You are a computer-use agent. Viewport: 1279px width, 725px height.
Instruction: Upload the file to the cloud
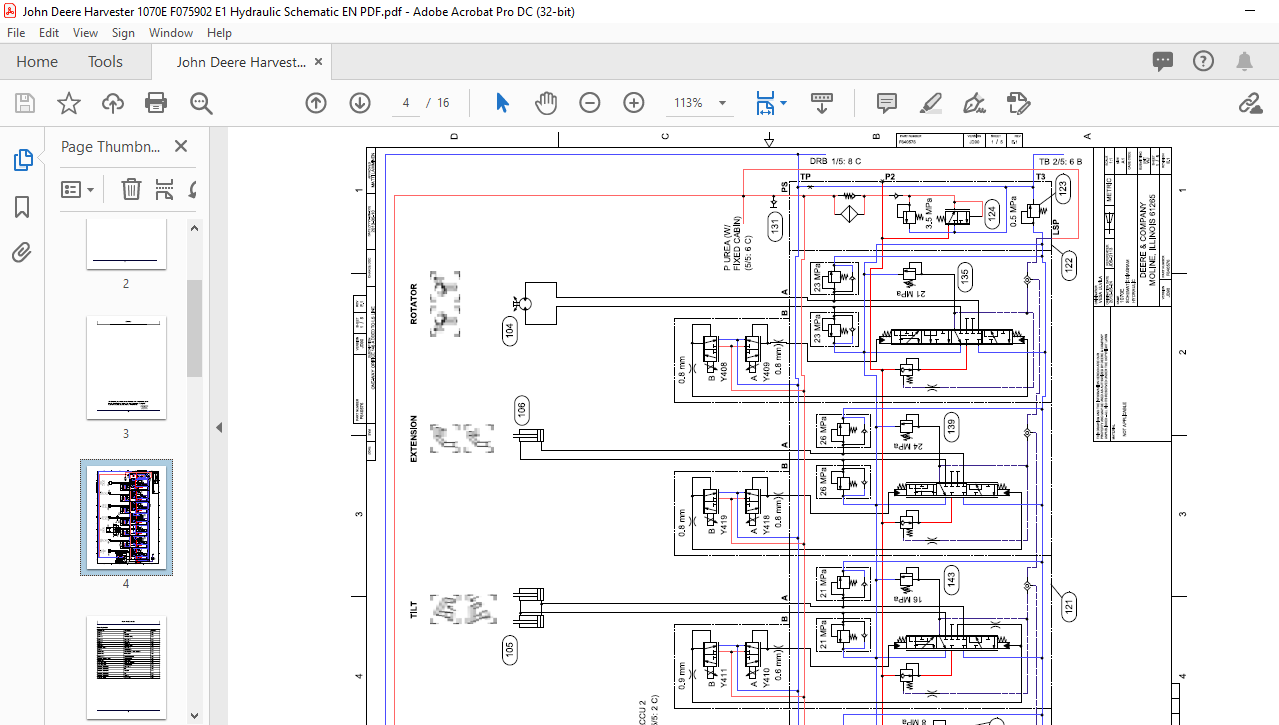coord(113,103)
